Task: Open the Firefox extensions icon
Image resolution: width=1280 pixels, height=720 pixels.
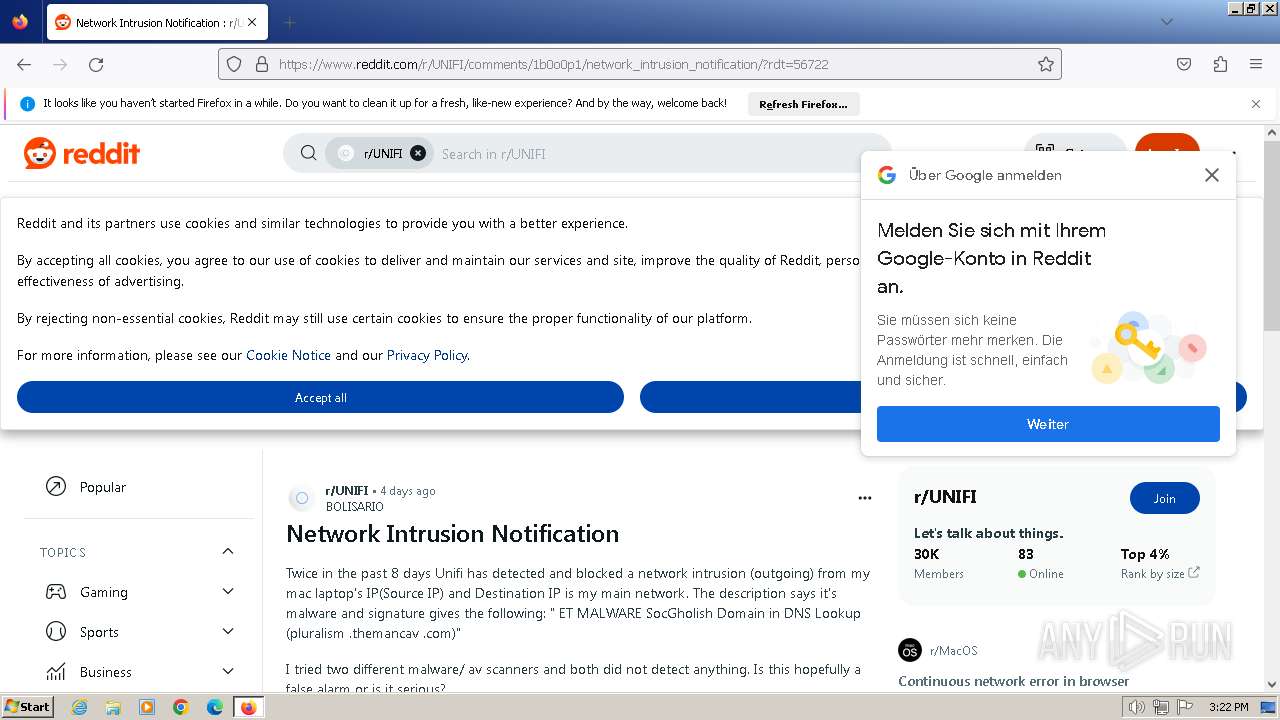Action: (x=1220, y=64)
